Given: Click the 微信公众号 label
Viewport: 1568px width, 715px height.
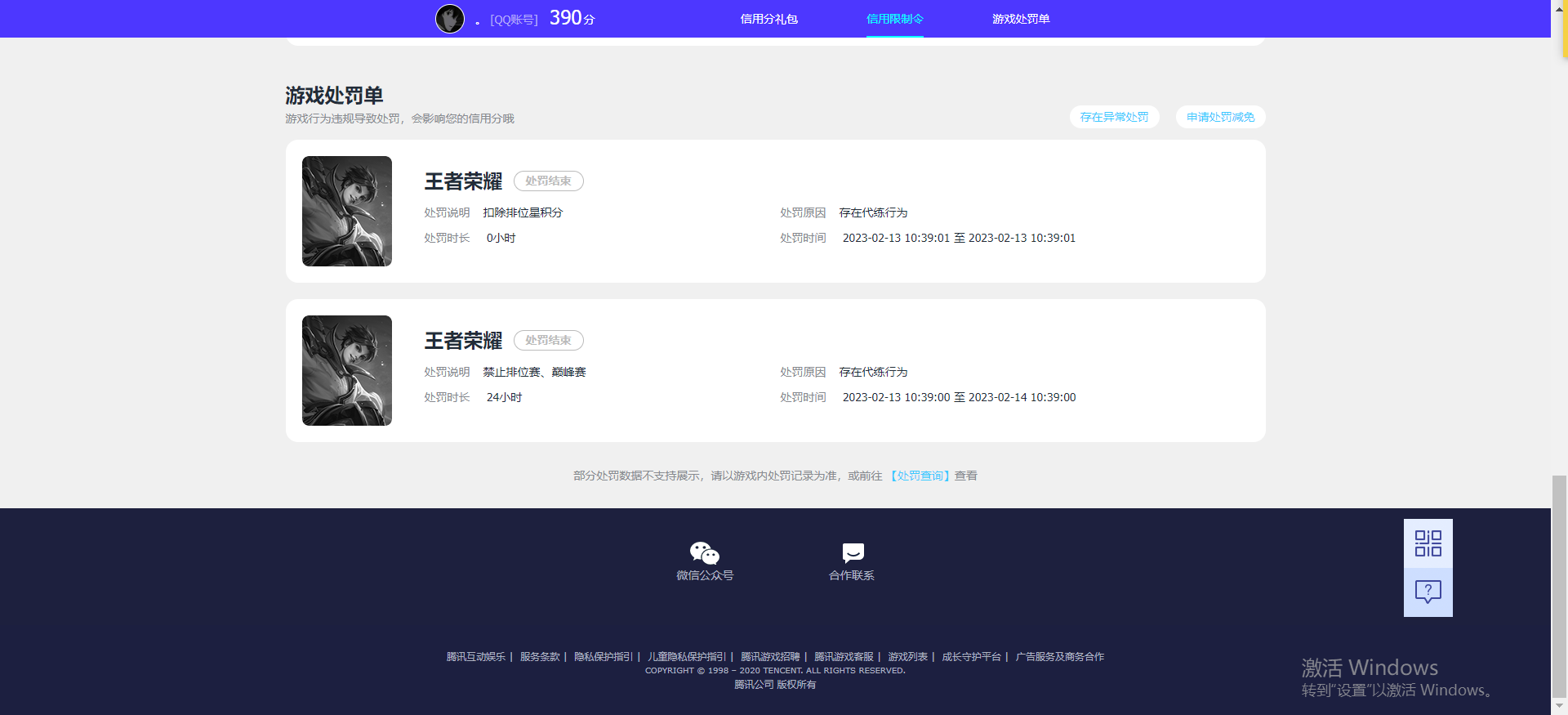Looking at the screenshot, I should pyautogui.click(x=705, y=575).
